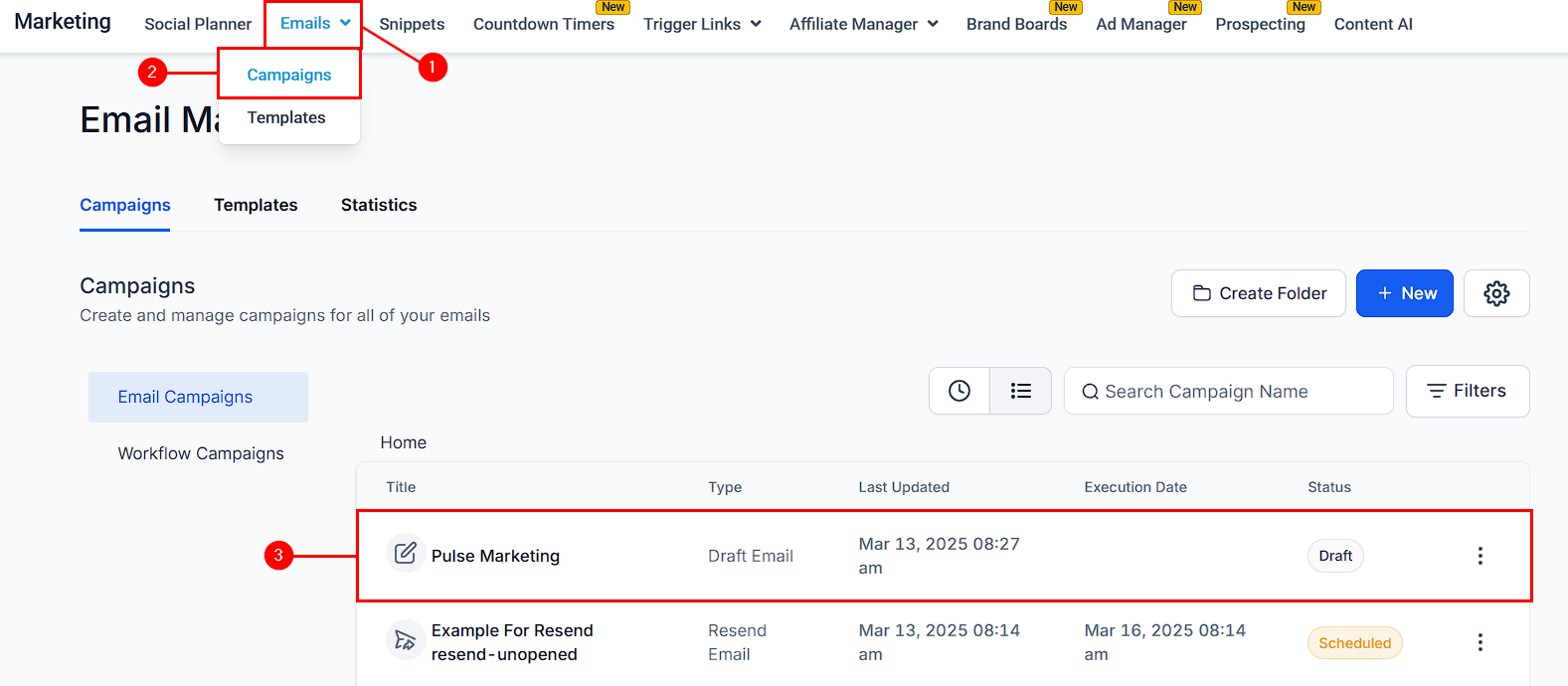This screenshot has width=1568, height=686.
Task: Open Workflow Campaigns in the sidebar
Action: coord(201,453)
